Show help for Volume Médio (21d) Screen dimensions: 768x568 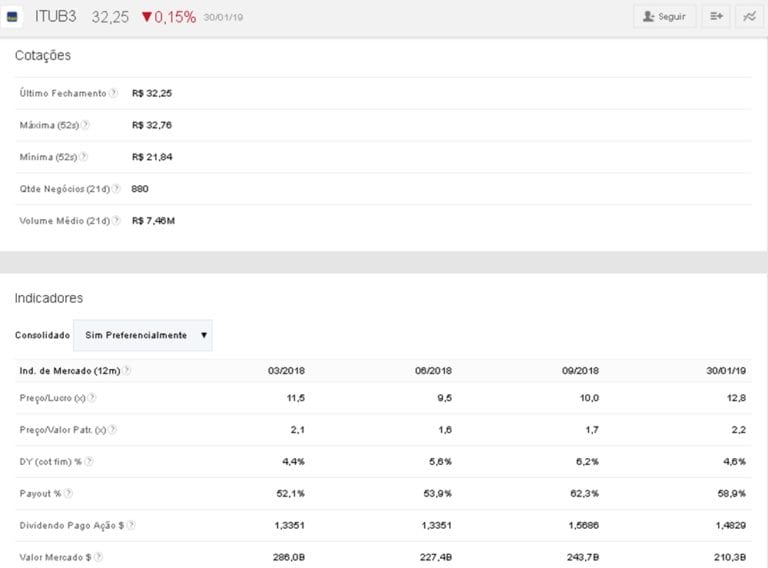(115, 221)
